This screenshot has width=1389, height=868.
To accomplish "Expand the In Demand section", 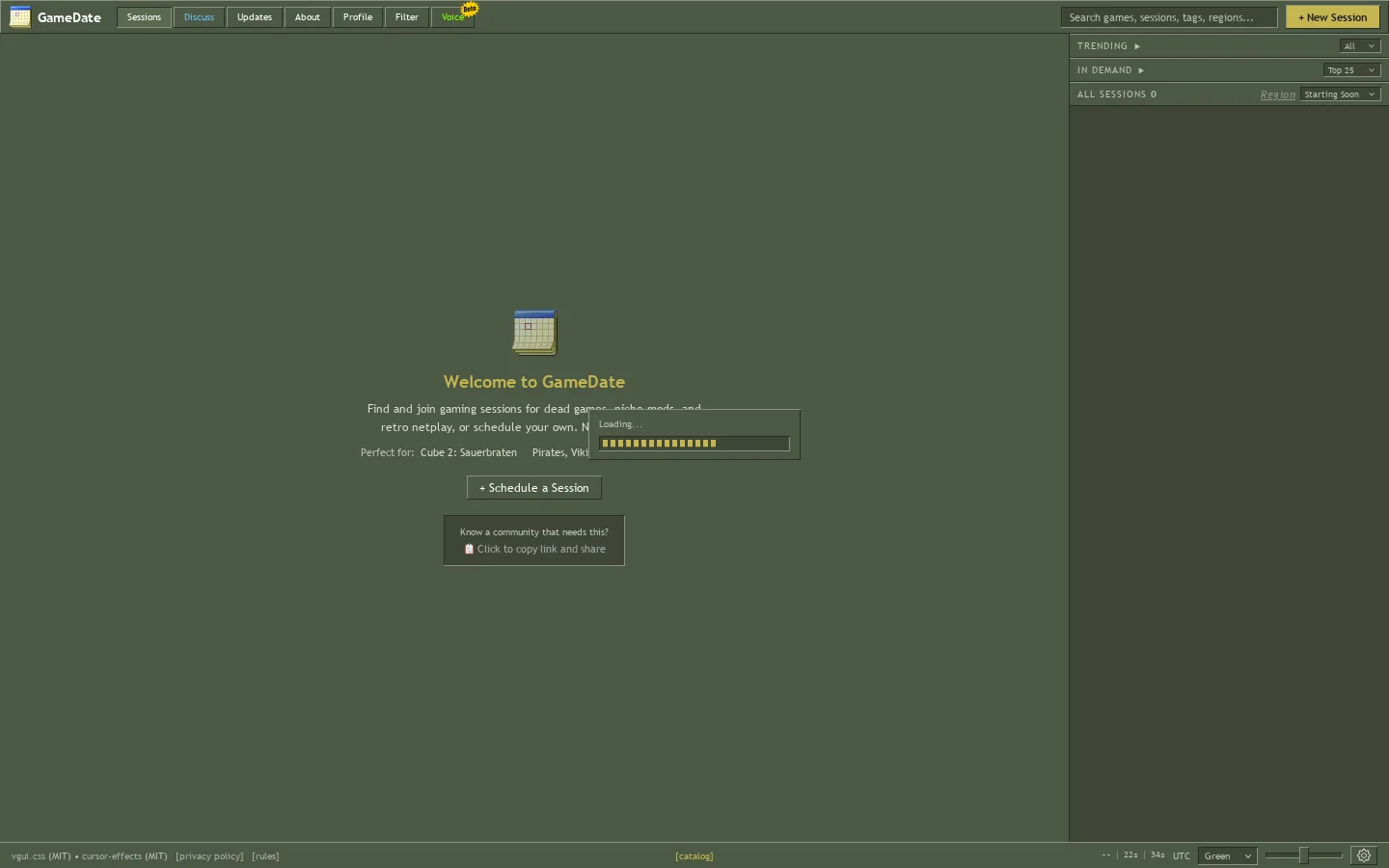I will (1111, 70).
